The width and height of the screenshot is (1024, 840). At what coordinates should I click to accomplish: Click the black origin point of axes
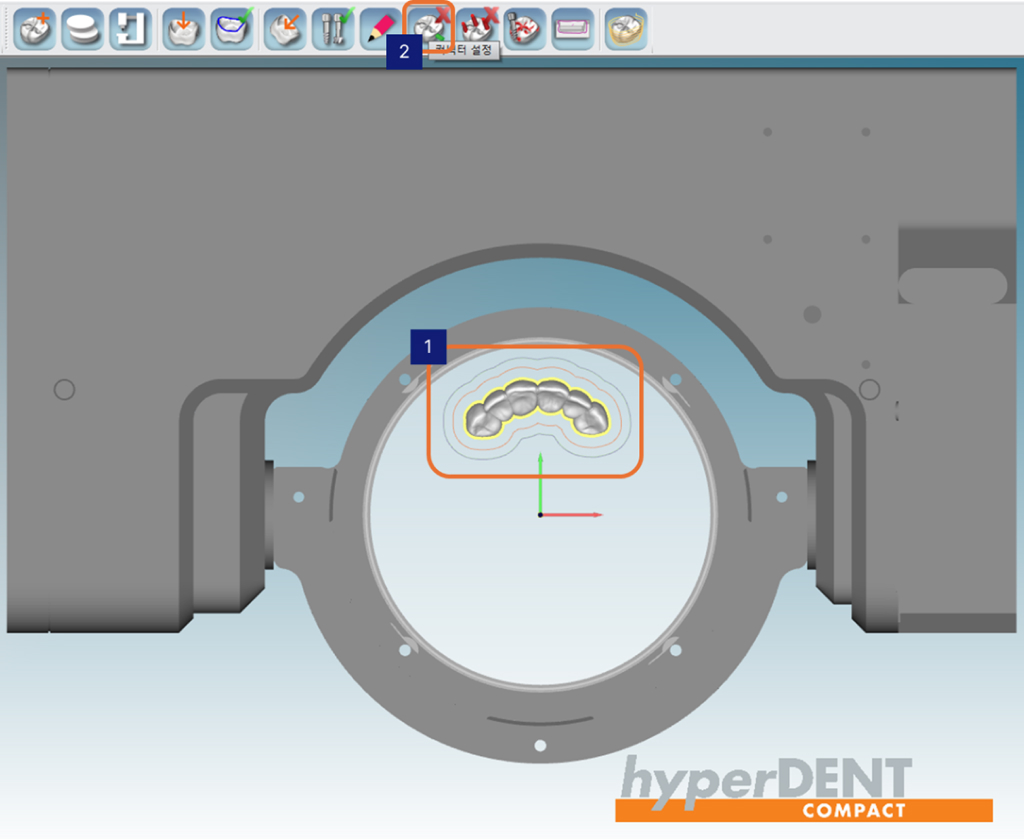tap(540, 514)
